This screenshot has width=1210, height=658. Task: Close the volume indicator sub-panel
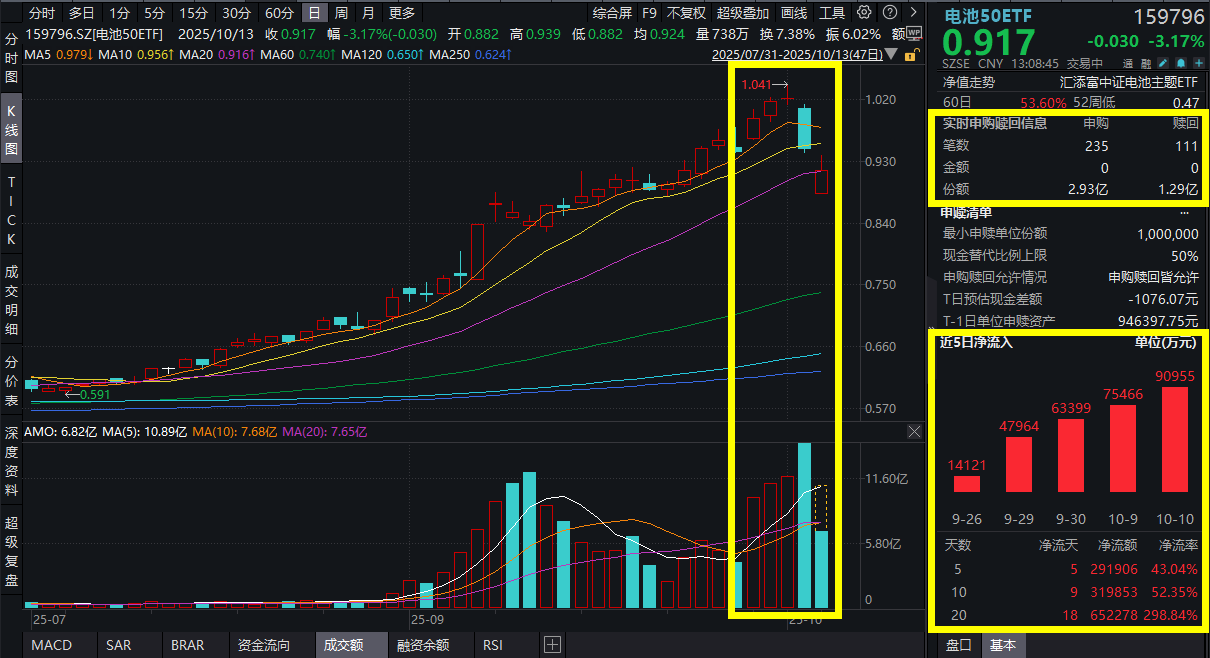(x=914, y=432)
